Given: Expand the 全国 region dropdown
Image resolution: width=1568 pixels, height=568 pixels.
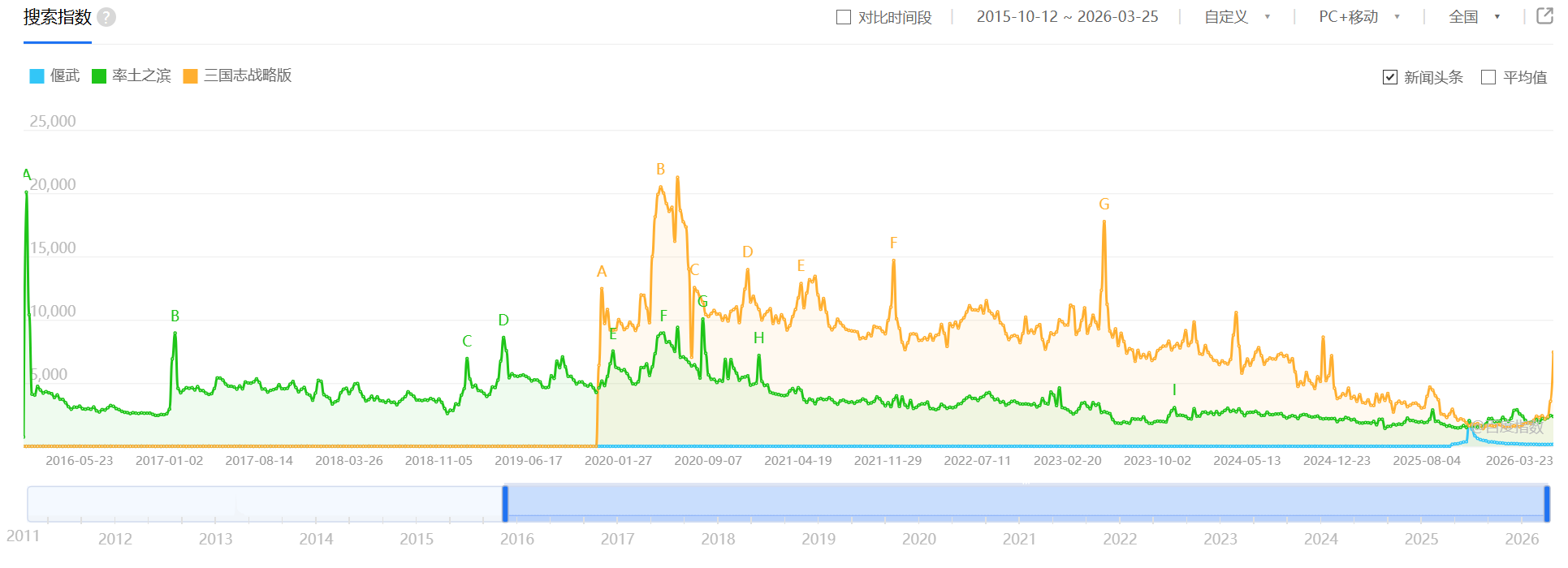Looking at the screenshot, I should coord(1474,17).
